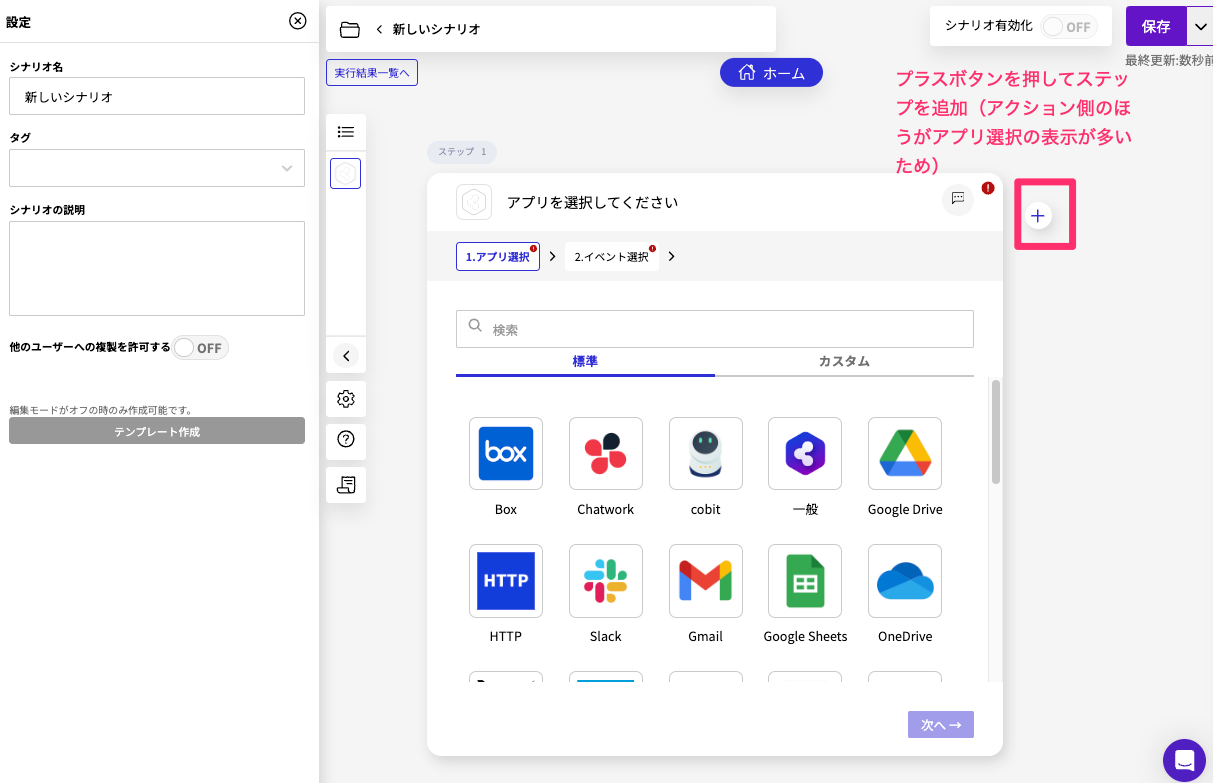This screenshot has width=1213, height=783.
Task: Switch to the カスタム tab
Action: 844,362
